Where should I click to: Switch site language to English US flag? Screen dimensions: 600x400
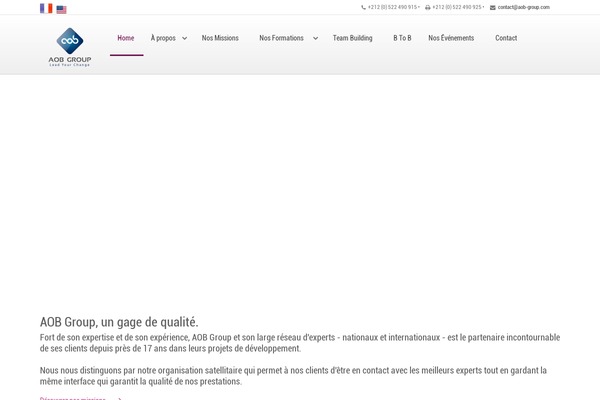61,10
